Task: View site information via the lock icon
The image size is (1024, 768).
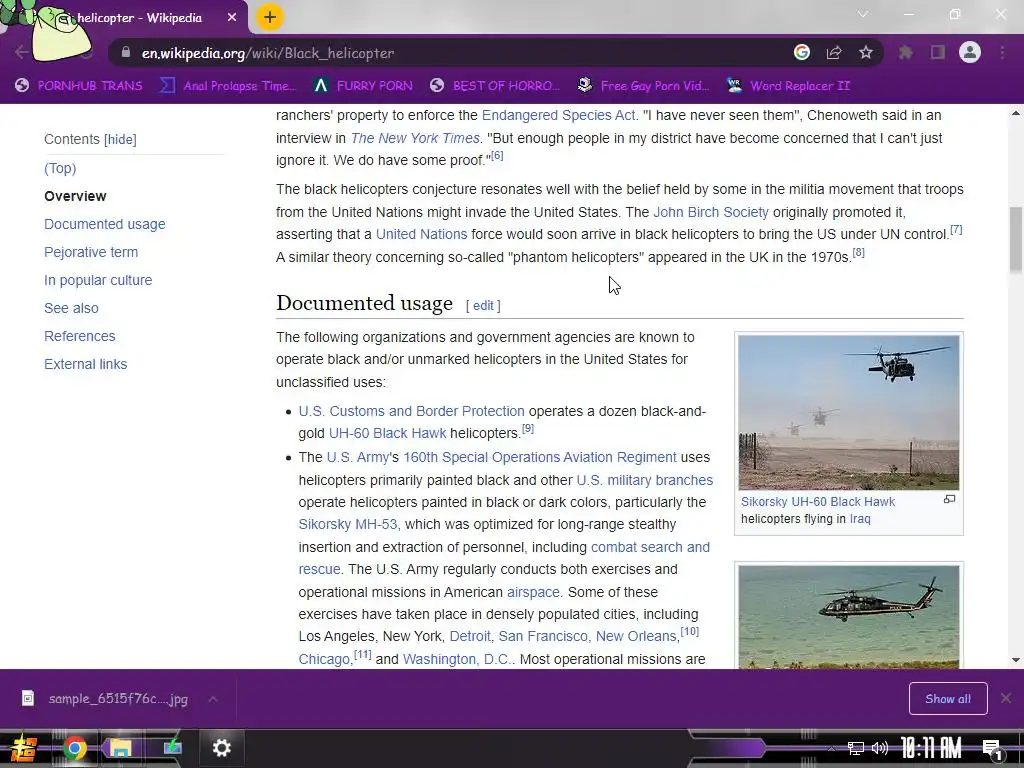Action: (126, 53)
